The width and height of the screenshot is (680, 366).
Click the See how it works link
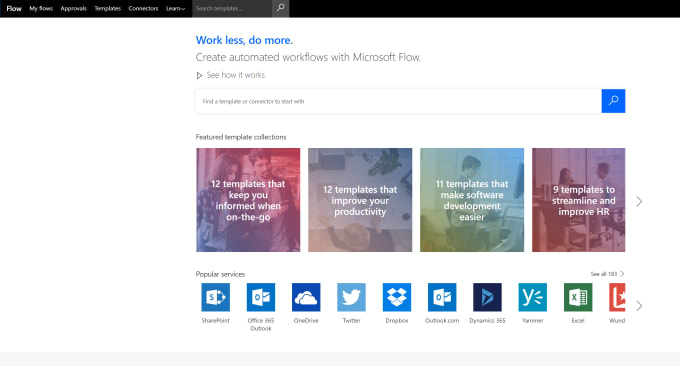(x=235, y=75)
